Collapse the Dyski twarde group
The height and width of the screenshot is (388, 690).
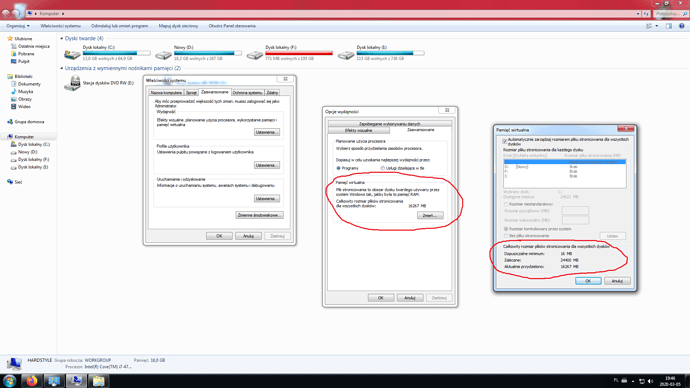pos(62,39)
